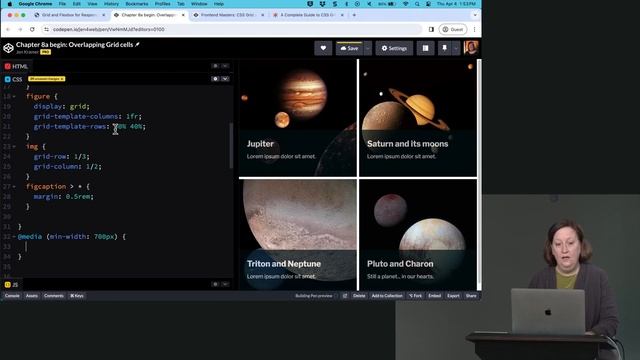This screenshot has width=640, height=360.
Task: Open the user avatar menu
Action: (x=471, y=48)
